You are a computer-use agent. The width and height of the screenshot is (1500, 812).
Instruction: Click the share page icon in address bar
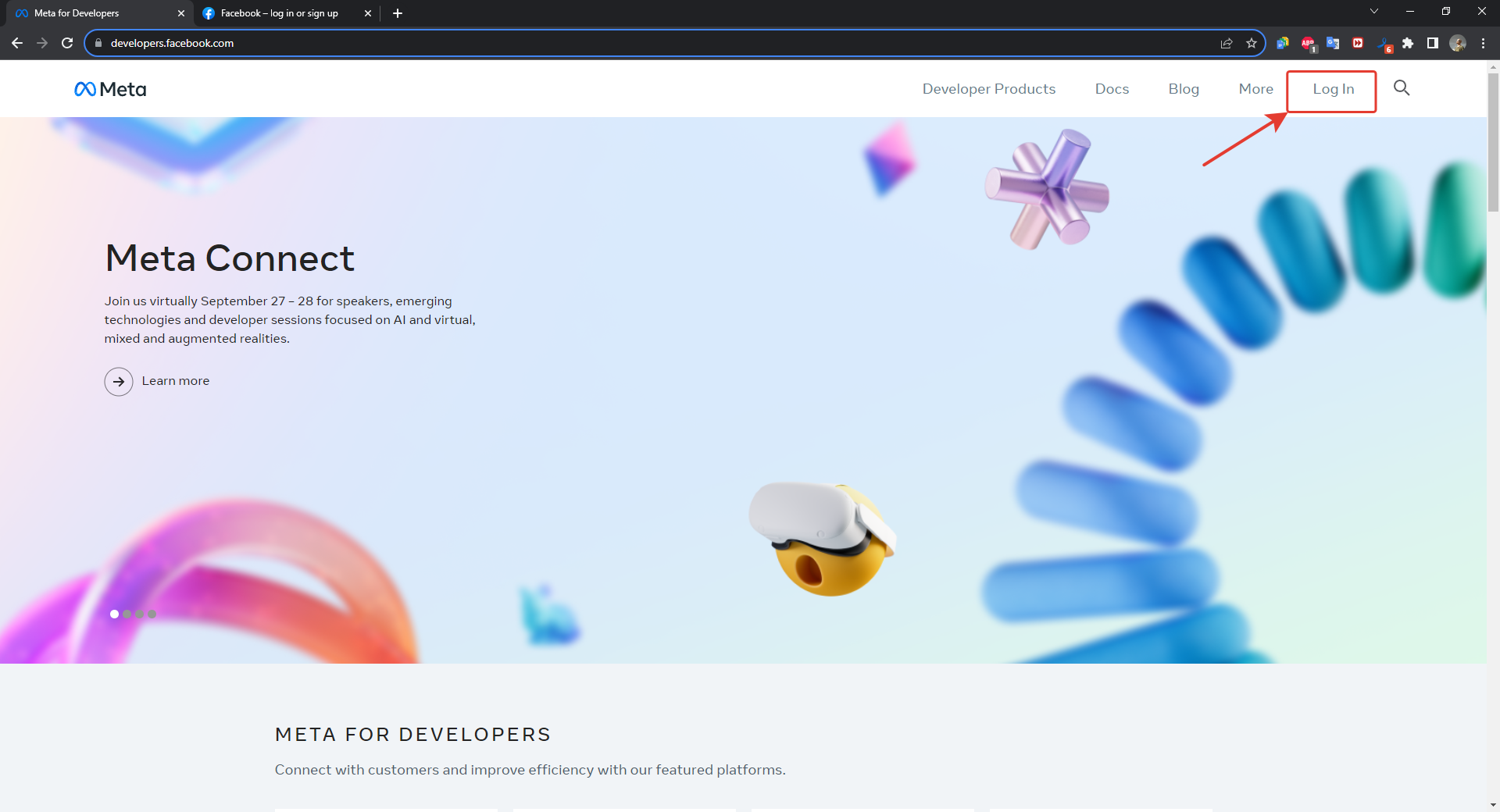coord(1227,43)
